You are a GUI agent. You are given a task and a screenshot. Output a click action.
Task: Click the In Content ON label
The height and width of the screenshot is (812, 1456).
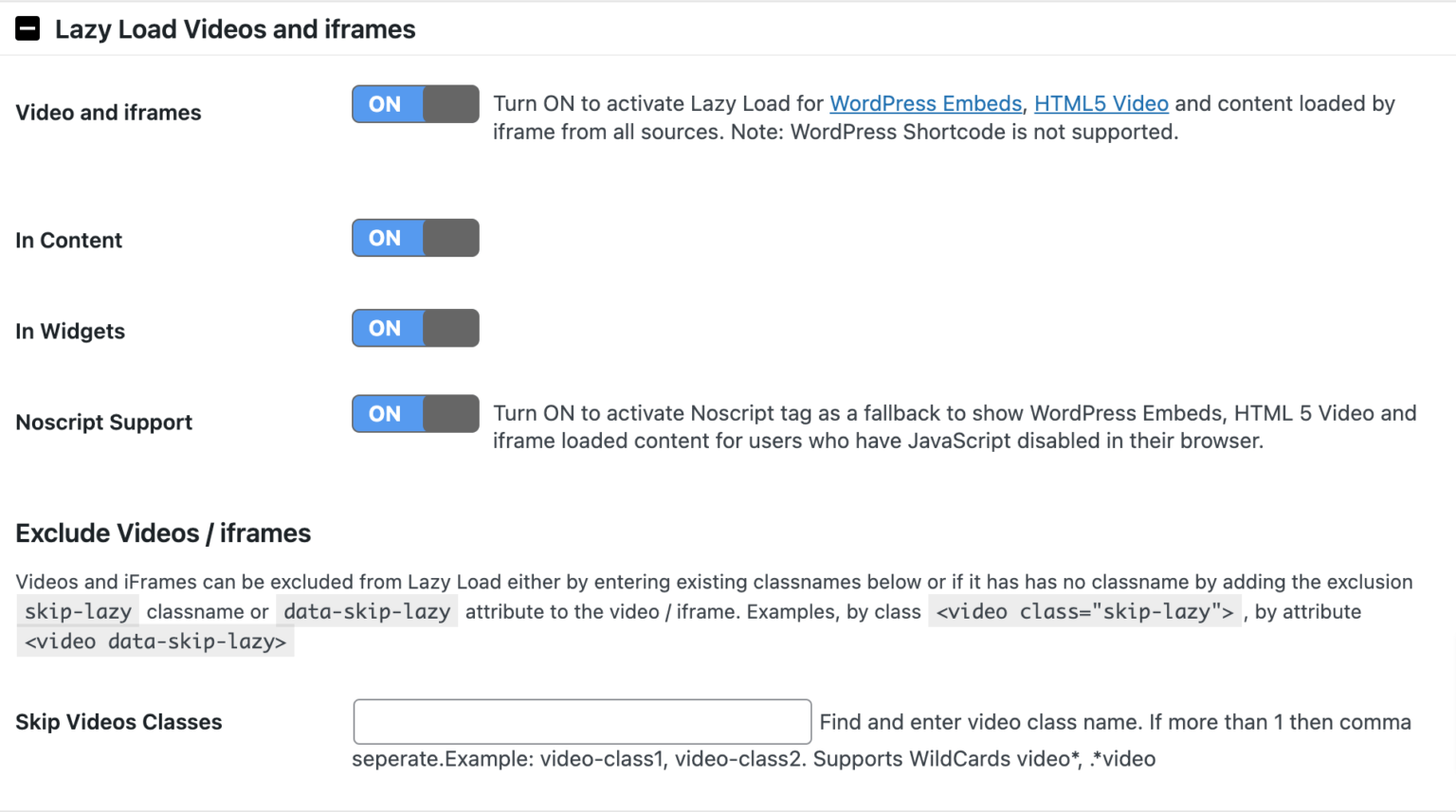point(385,238)
